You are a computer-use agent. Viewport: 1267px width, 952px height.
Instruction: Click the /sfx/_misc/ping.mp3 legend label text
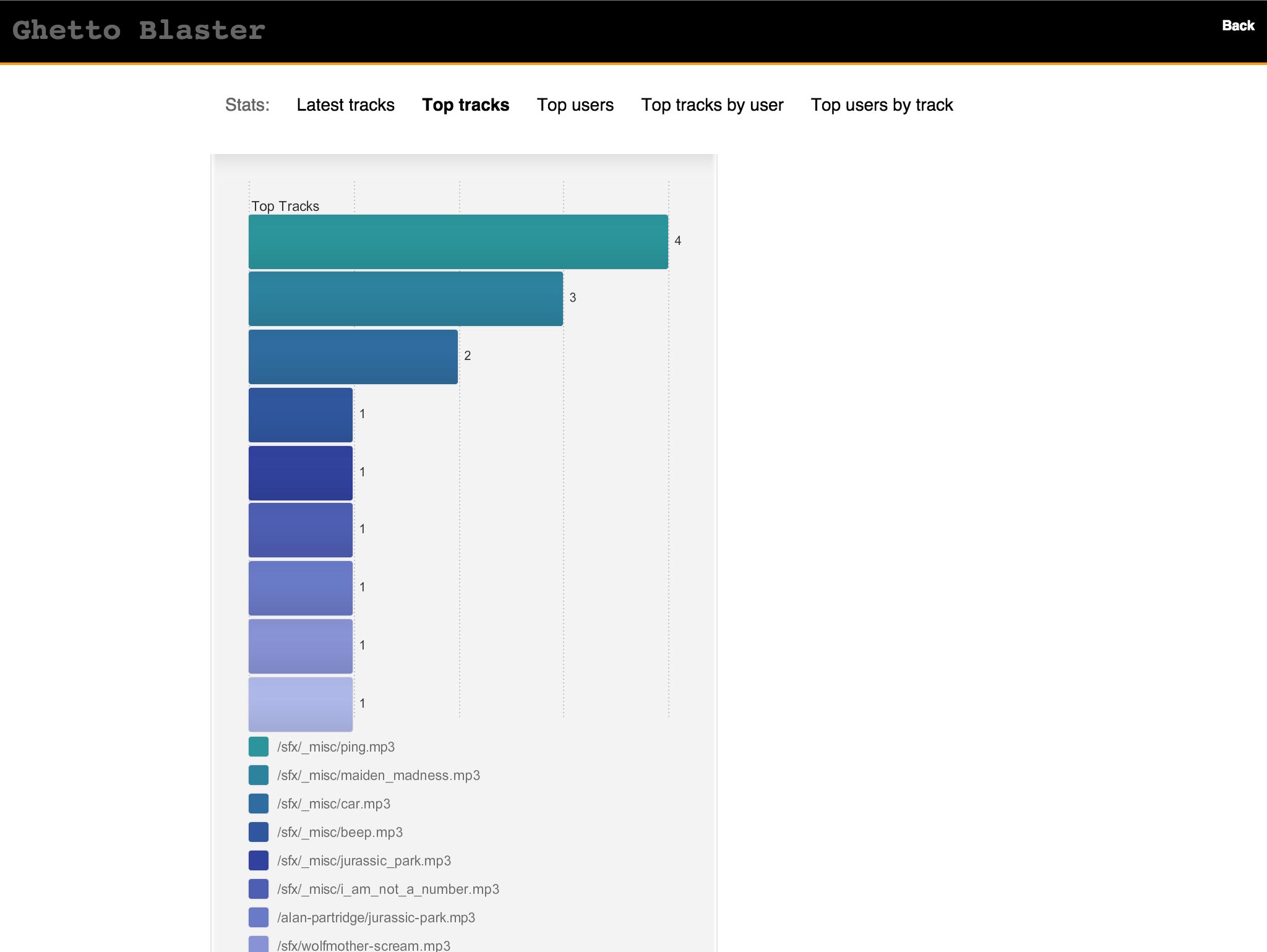[336, 747]
